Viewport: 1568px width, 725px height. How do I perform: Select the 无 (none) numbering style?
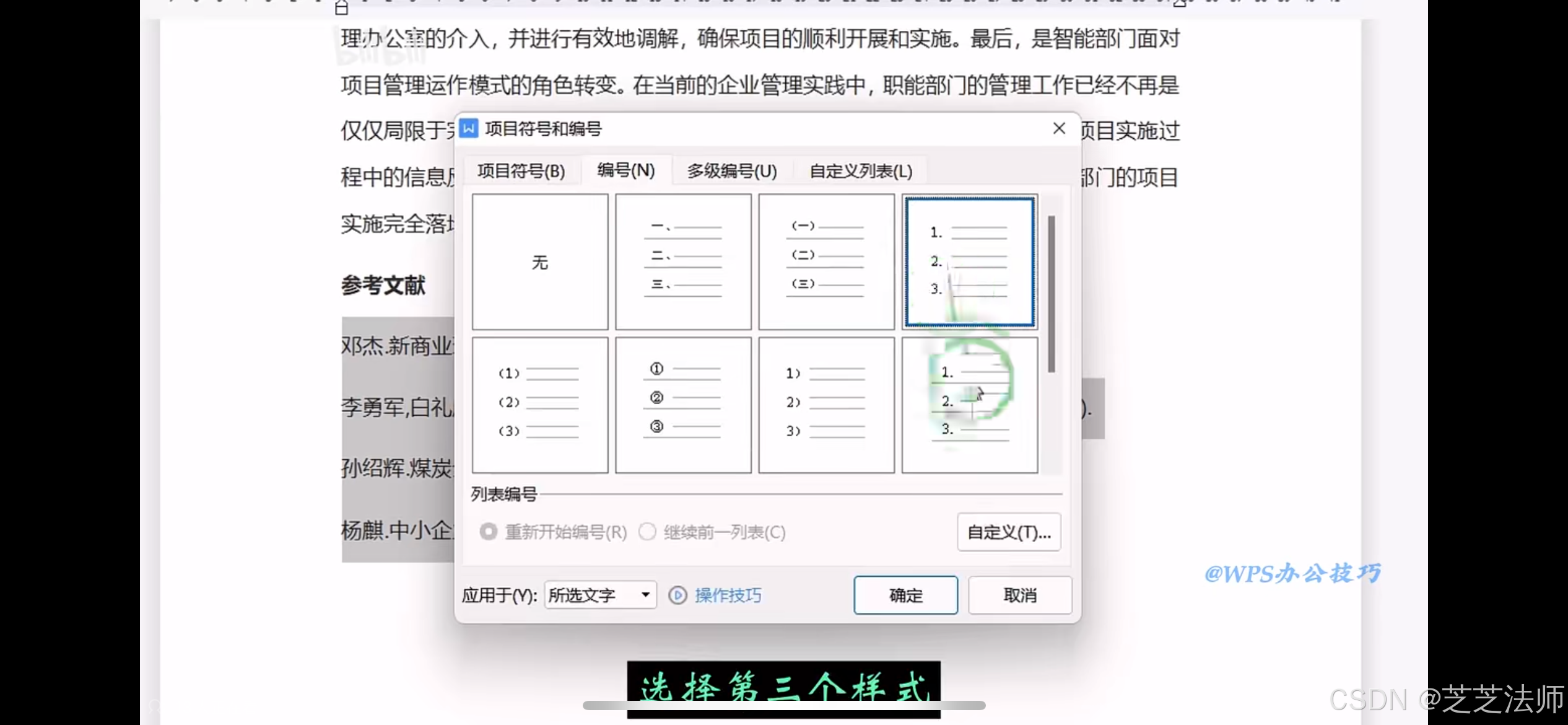click(x=539, y=261)
